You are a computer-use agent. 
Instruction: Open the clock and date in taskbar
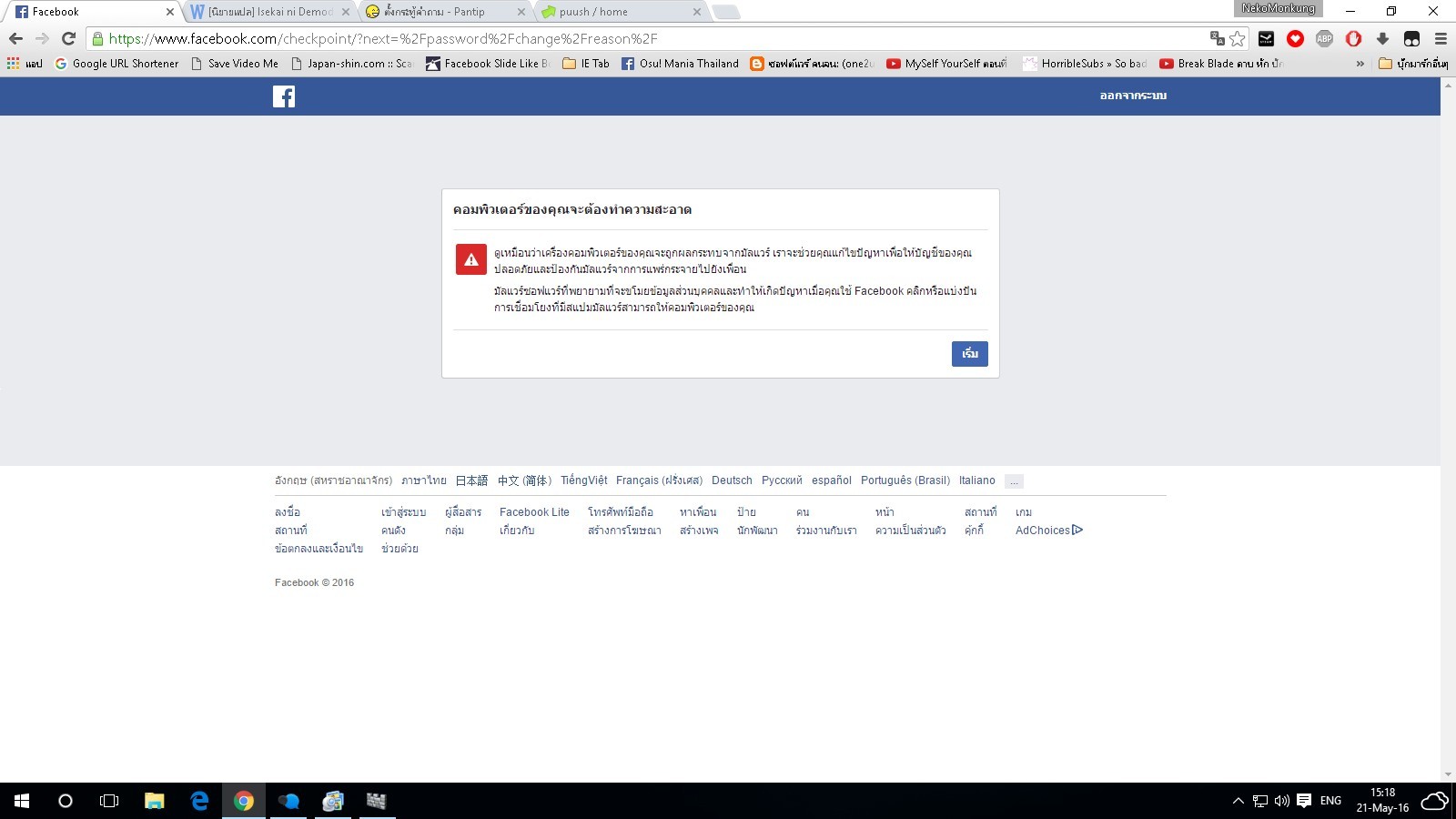1382,801
